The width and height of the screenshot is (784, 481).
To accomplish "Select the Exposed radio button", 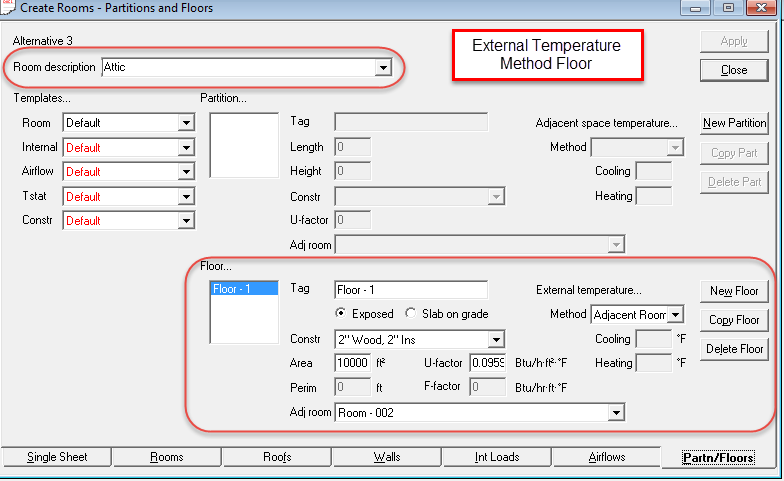I will click(341, 314).
